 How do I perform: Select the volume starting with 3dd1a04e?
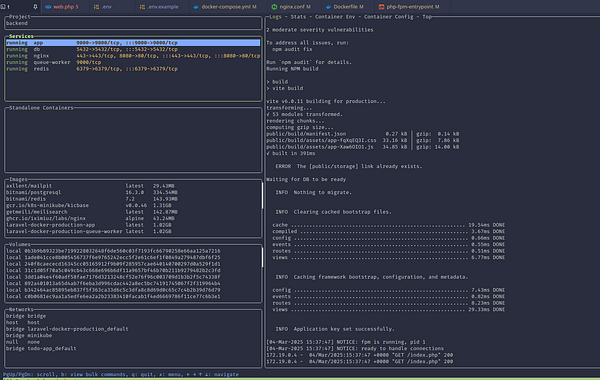tap(133, 277)
